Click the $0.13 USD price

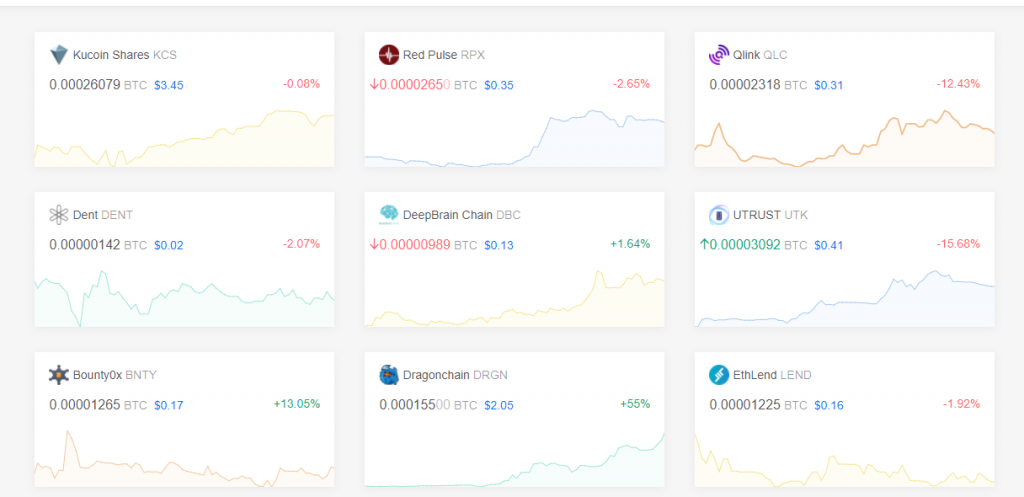click(x=499, y=246)
